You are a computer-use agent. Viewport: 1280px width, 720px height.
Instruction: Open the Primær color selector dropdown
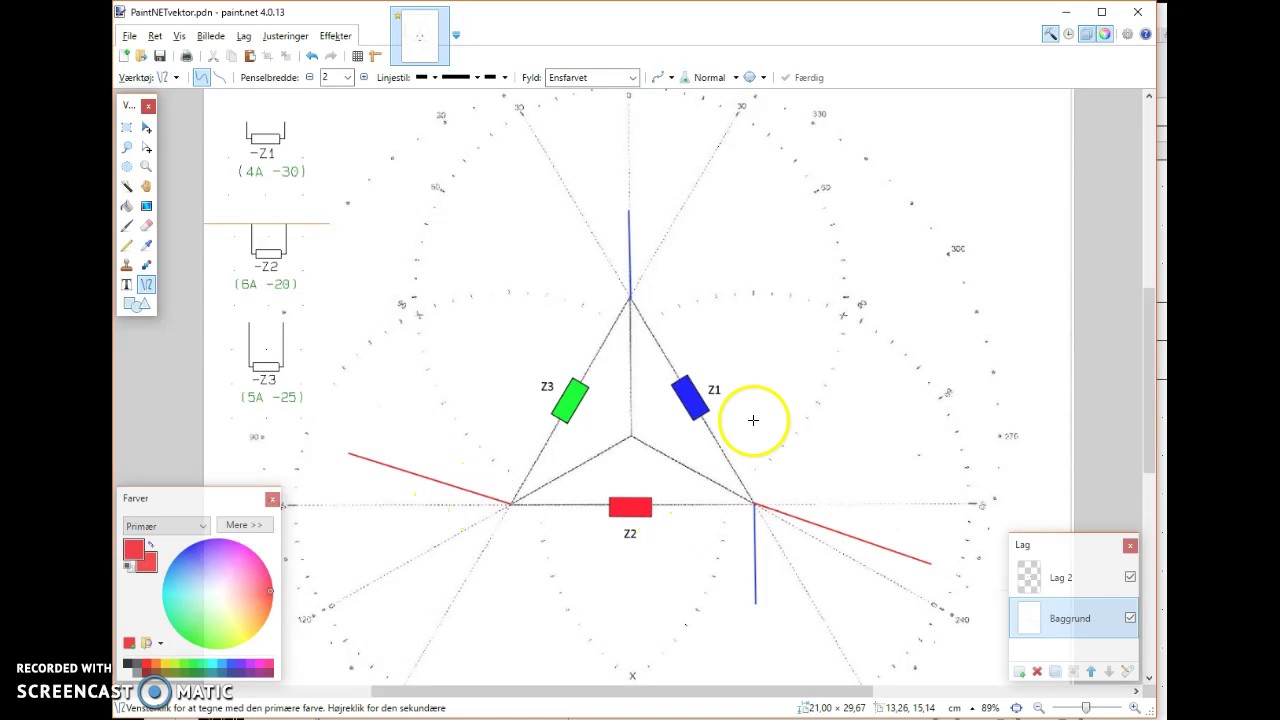166,526
